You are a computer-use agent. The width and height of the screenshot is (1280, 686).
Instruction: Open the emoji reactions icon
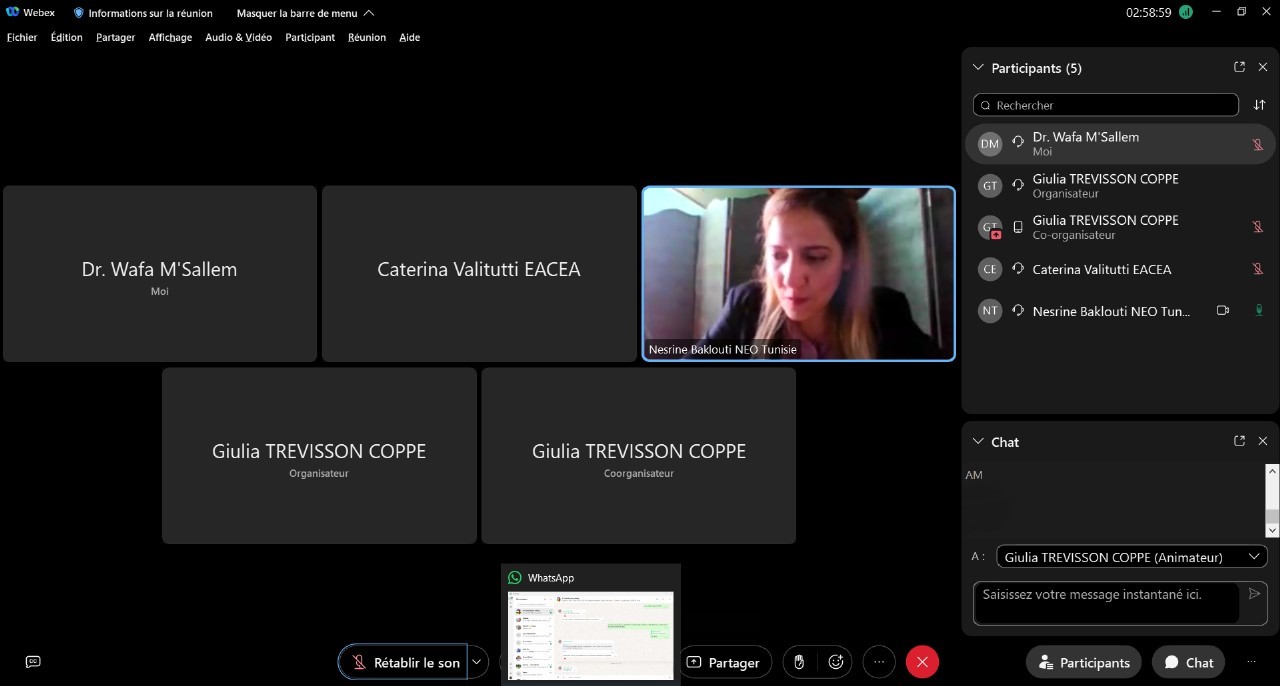tap(836, 662)
